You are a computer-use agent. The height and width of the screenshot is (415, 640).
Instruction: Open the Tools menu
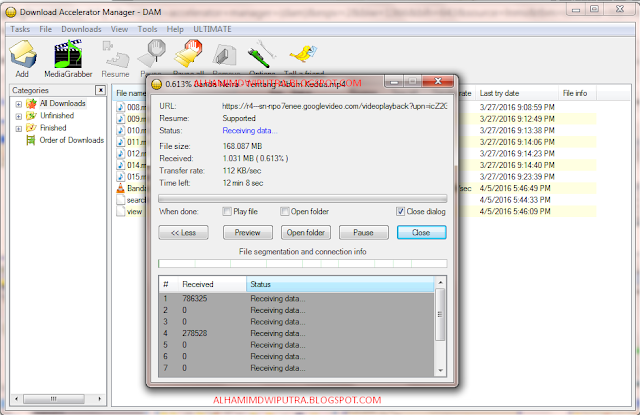(147, 29)
